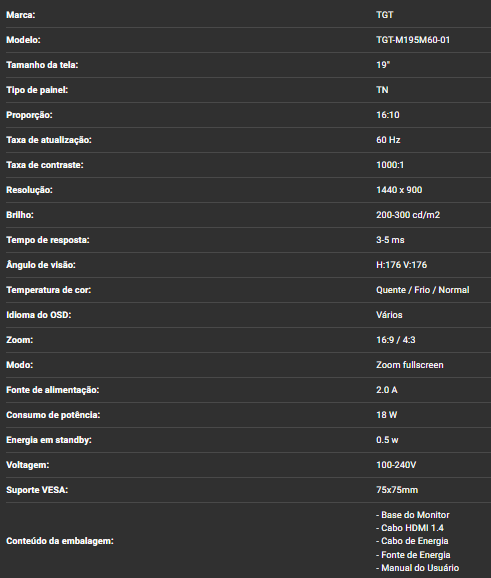491x578 pixels.
Task: Select the Manual do Usuário package item
Action: 418,568
